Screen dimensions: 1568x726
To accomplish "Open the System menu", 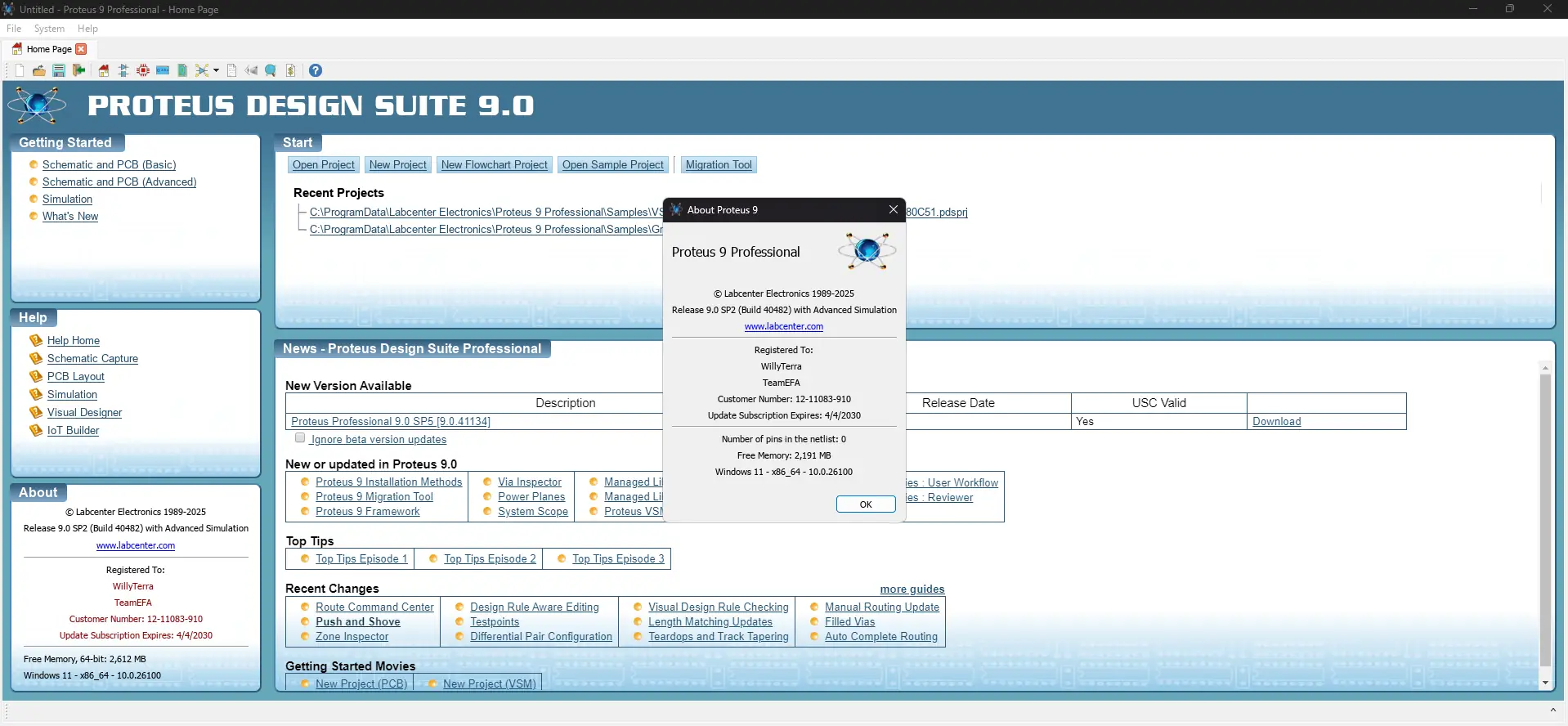I will [x=49, y=29].
